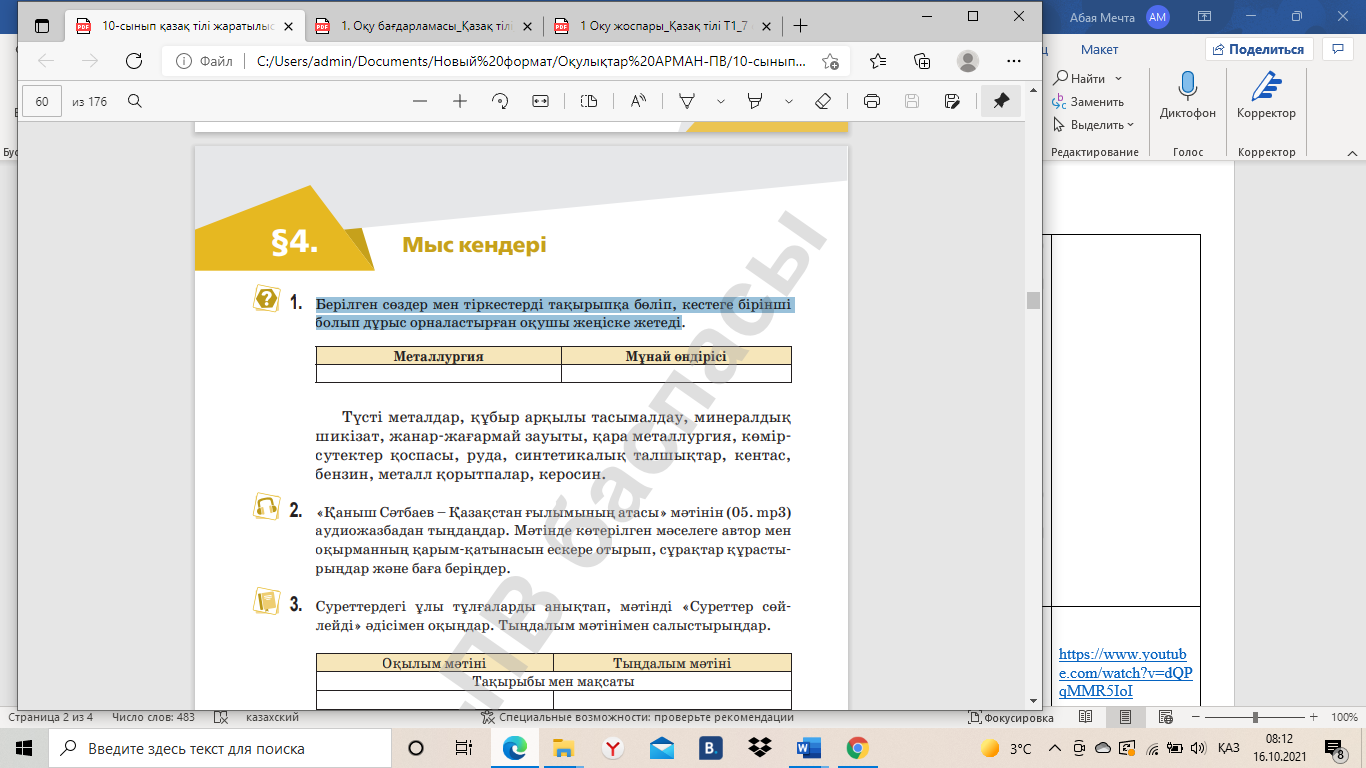The width and height of the screenshot is (1366, 768).
Task: Click the Page view icon
Action: point(589,101)
